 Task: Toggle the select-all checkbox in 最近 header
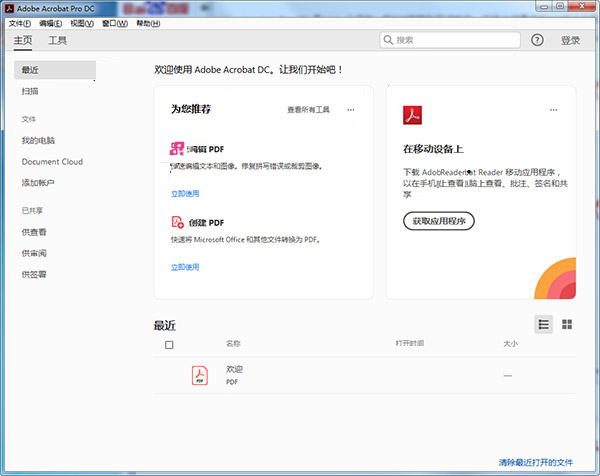pyautogui.click(x=169, y=345)
